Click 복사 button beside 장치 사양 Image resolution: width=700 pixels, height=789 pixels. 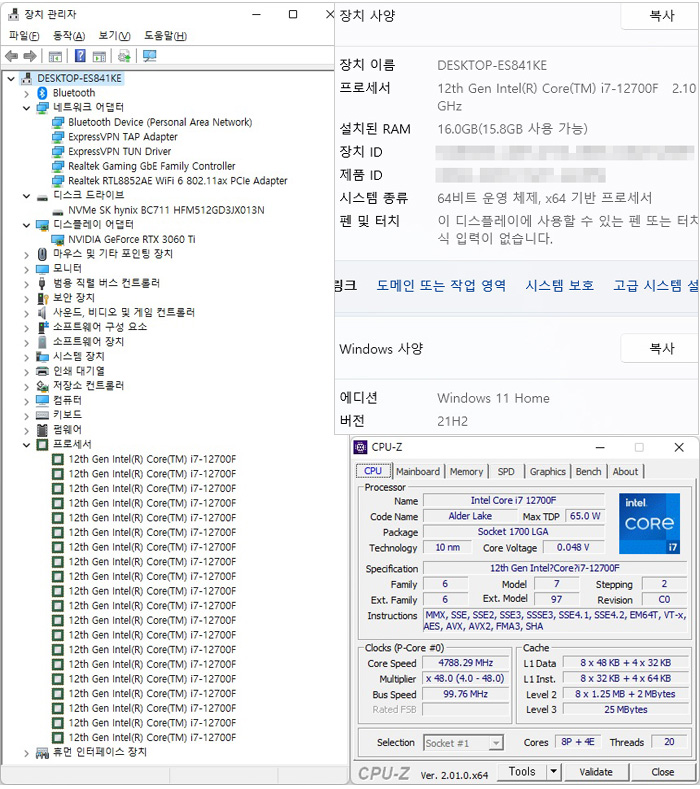point(661,16)
